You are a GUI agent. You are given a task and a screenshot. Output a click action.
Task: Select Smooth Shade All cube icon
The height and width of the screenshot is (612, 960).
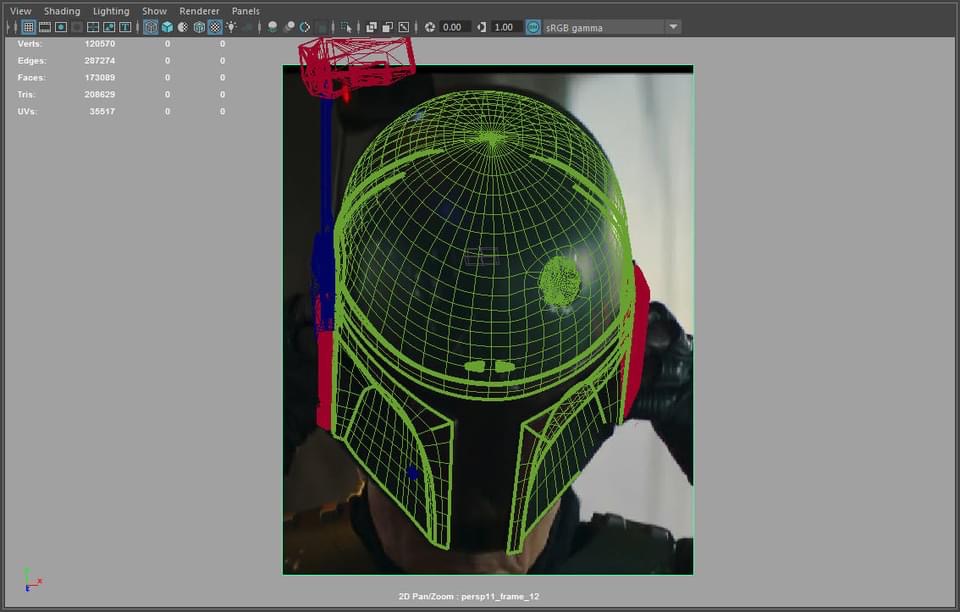167,27
